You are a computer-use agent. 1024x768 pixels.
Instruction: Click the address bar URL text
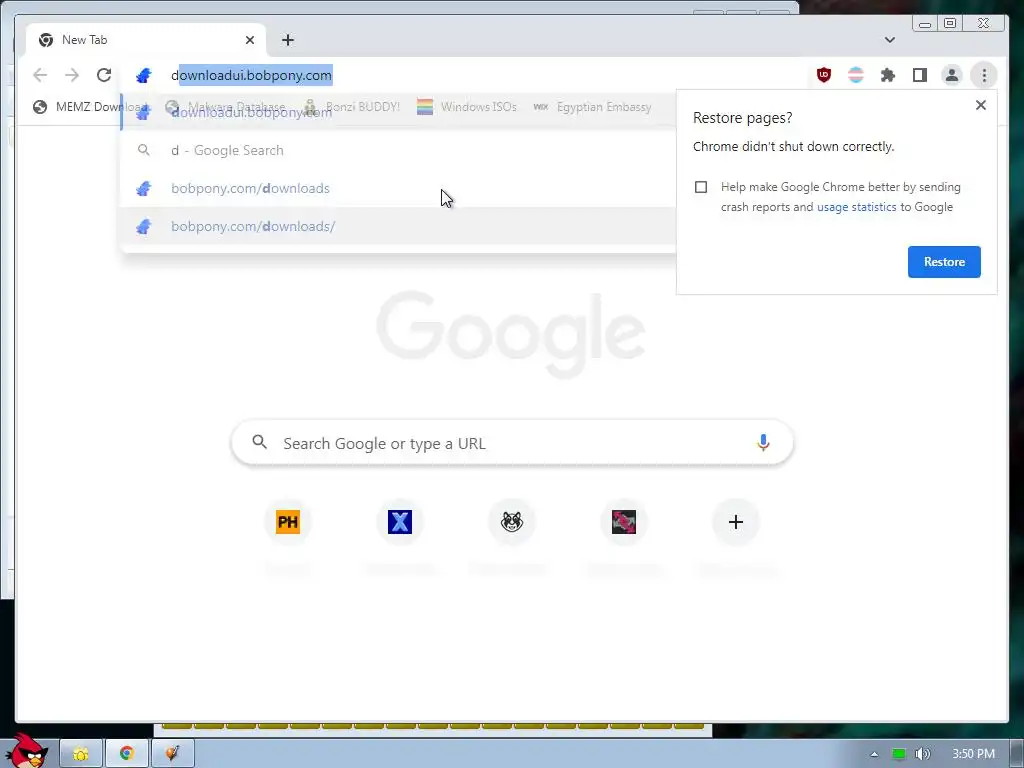tap(251, 75)
